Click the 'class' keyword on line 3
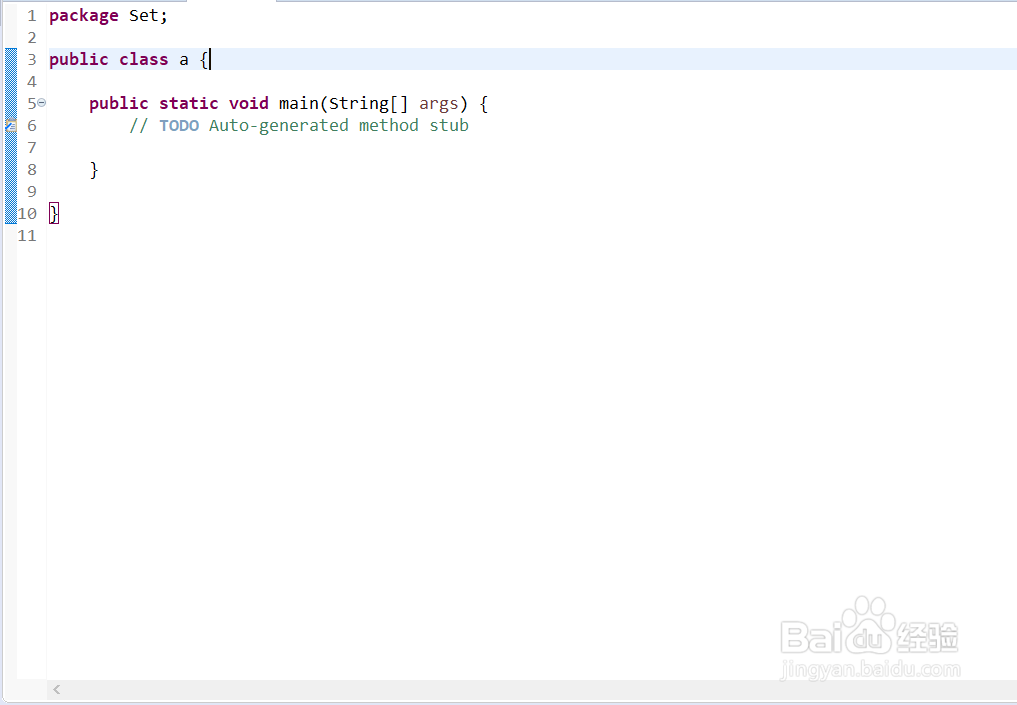1017x705 pixels. (143, 60)
